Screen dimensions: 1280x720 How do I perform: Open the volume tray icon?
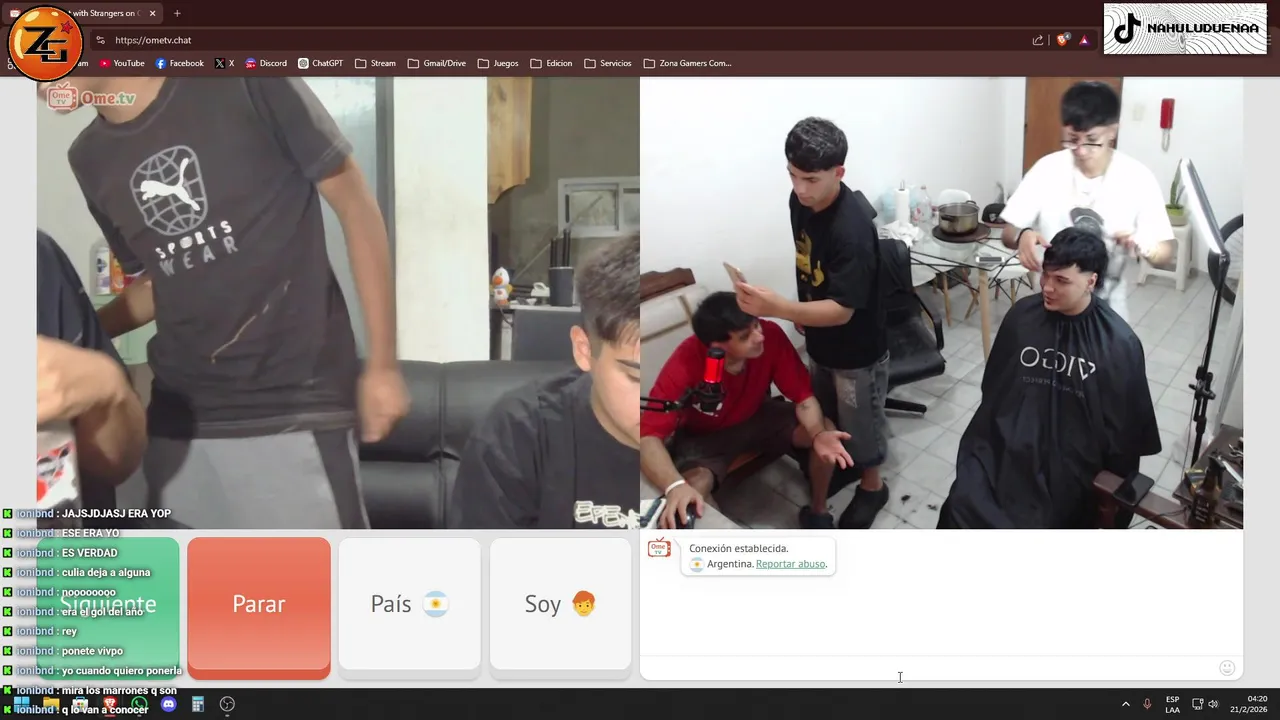tap(1213, 704)
